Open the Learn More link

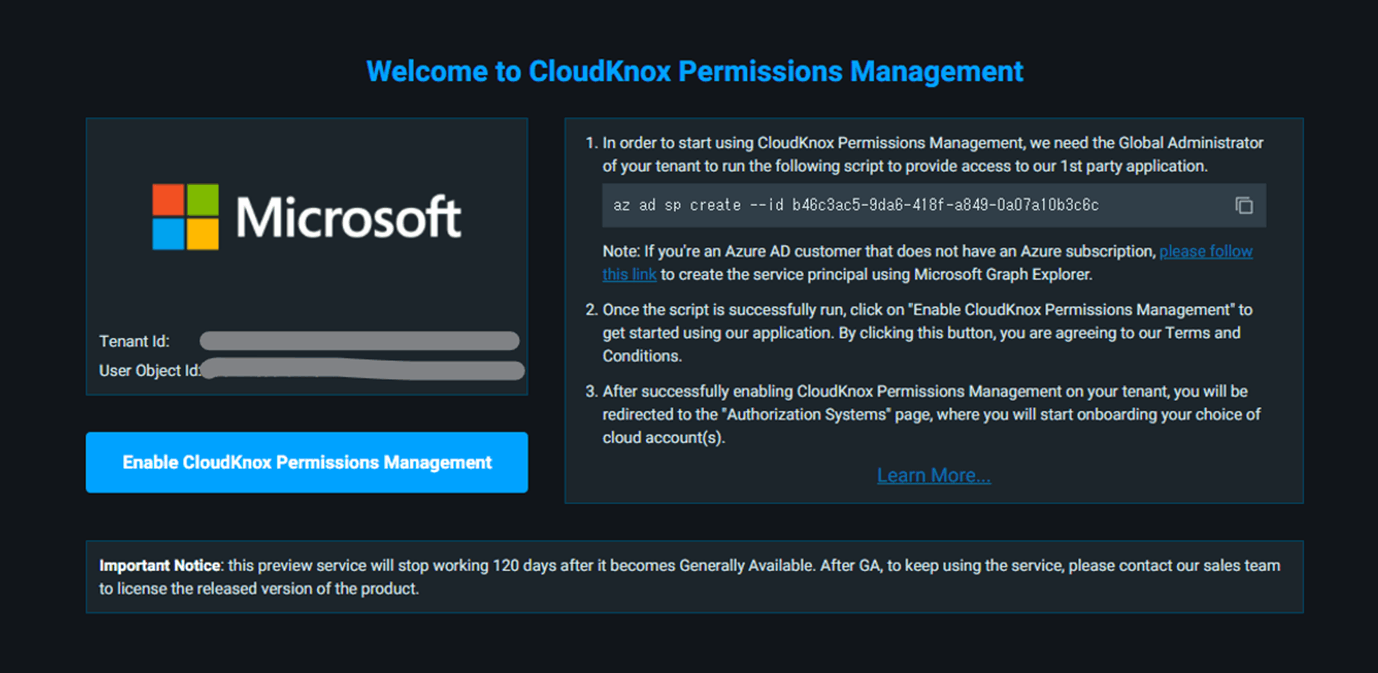[934, 475]
